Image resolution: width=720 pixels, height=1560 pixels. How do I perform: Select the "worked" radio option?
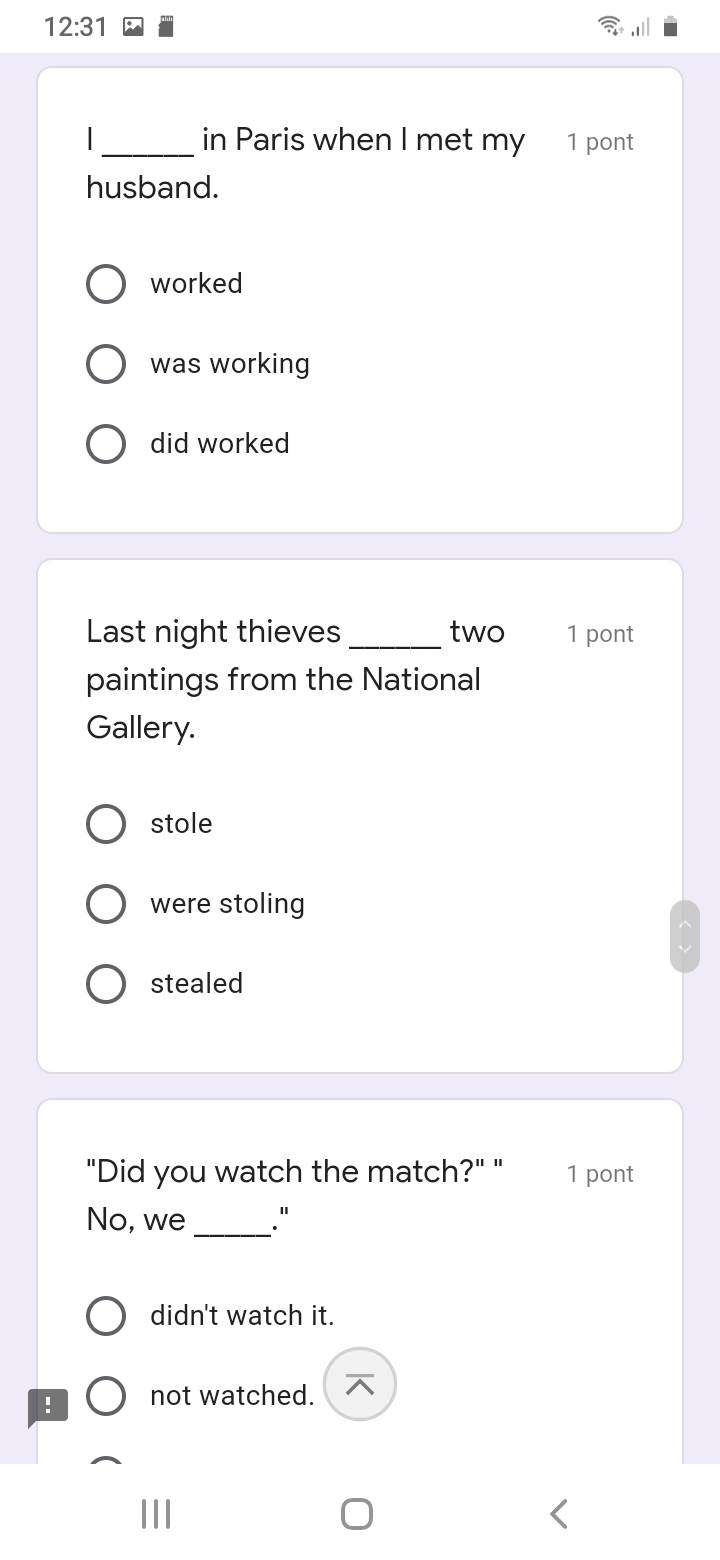pyautogui.click(x=106, y=284)
